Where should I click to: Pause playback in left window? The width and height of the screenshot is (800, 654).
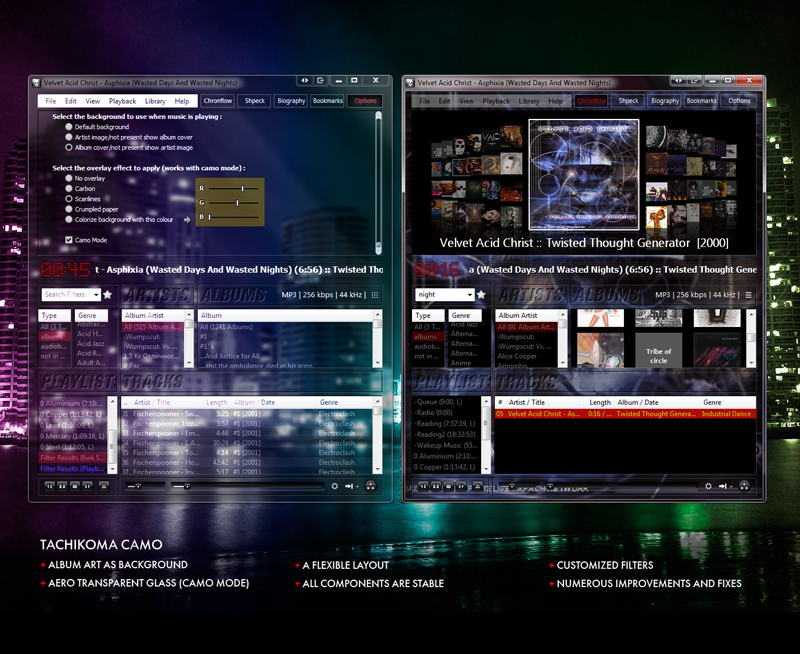coord(62,486)
